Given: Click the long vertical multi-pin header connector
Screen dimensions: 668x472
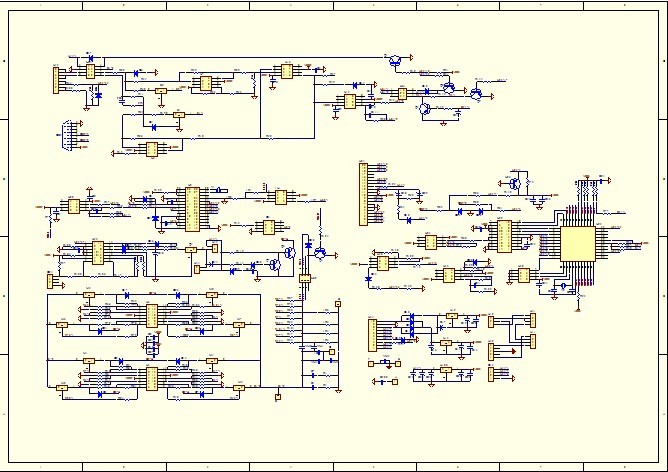Looking at the screenshot, I should (363, 194).
